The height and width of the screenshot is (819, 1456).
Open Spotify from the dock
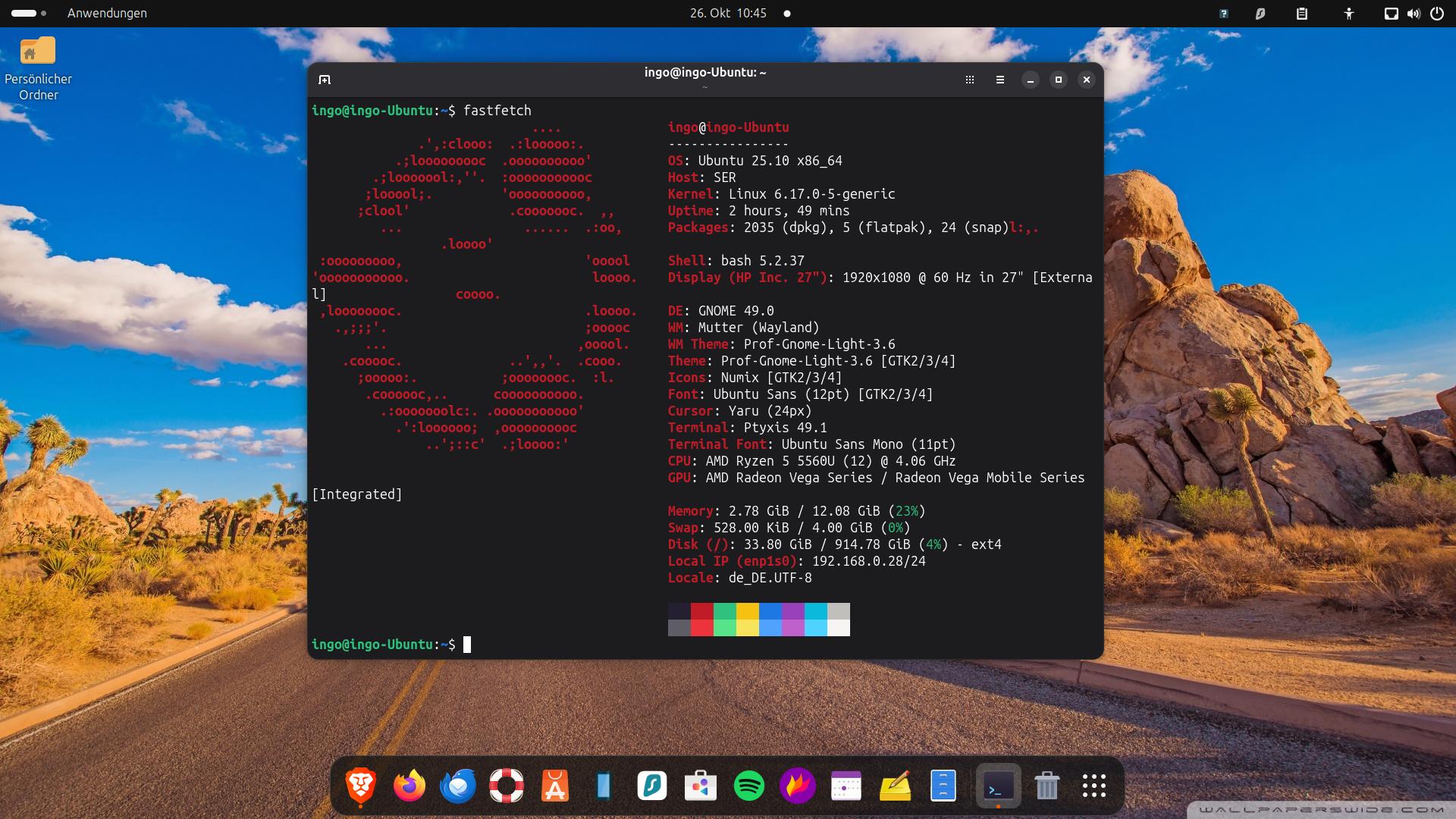point(749,786)
